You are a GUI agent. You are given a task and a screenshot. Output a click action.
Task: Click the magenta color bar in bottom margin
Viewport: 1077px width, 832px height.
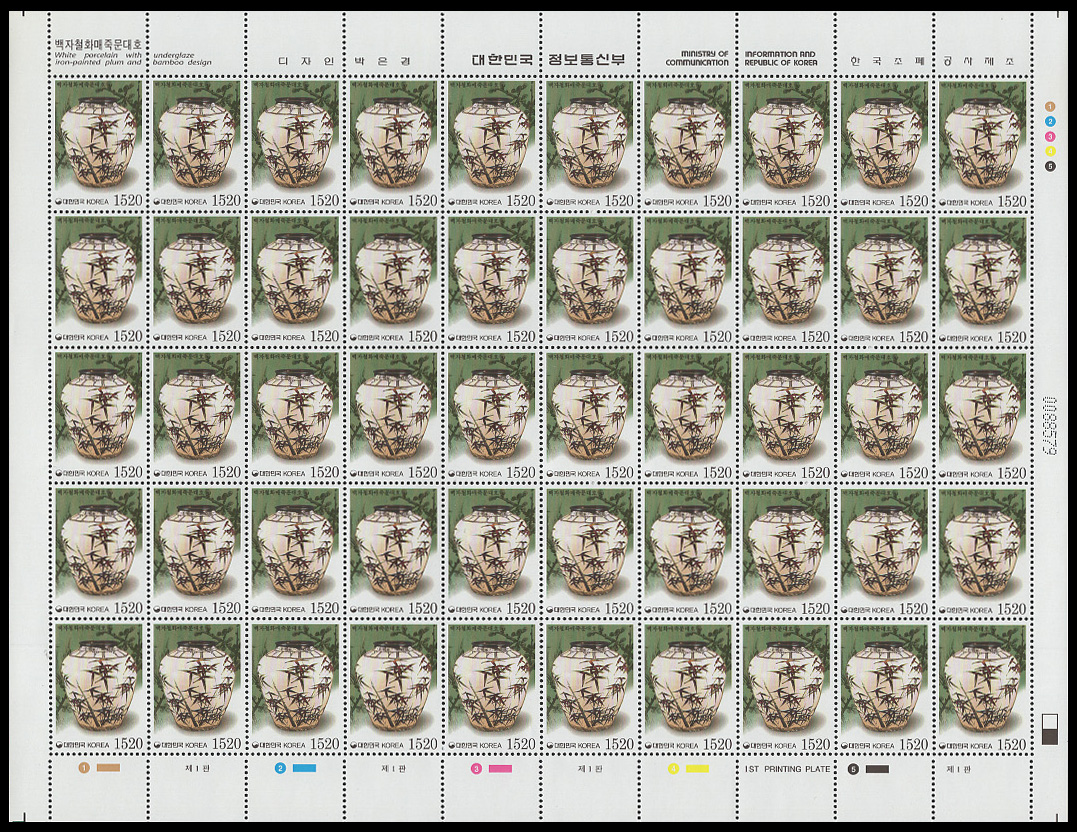tap(500, 769)
